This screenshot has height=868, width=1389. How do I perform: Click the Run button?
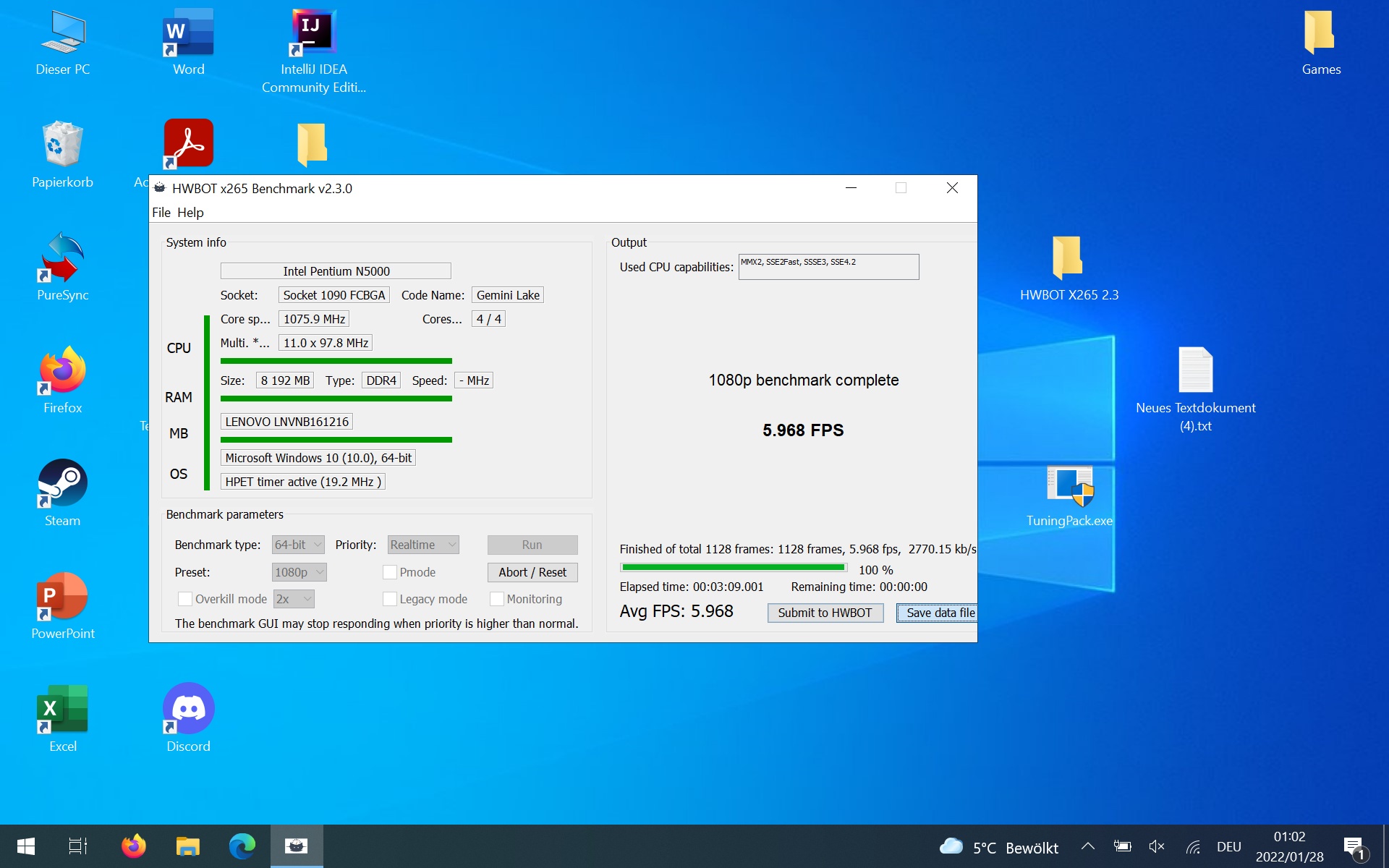tap(532, 545)
